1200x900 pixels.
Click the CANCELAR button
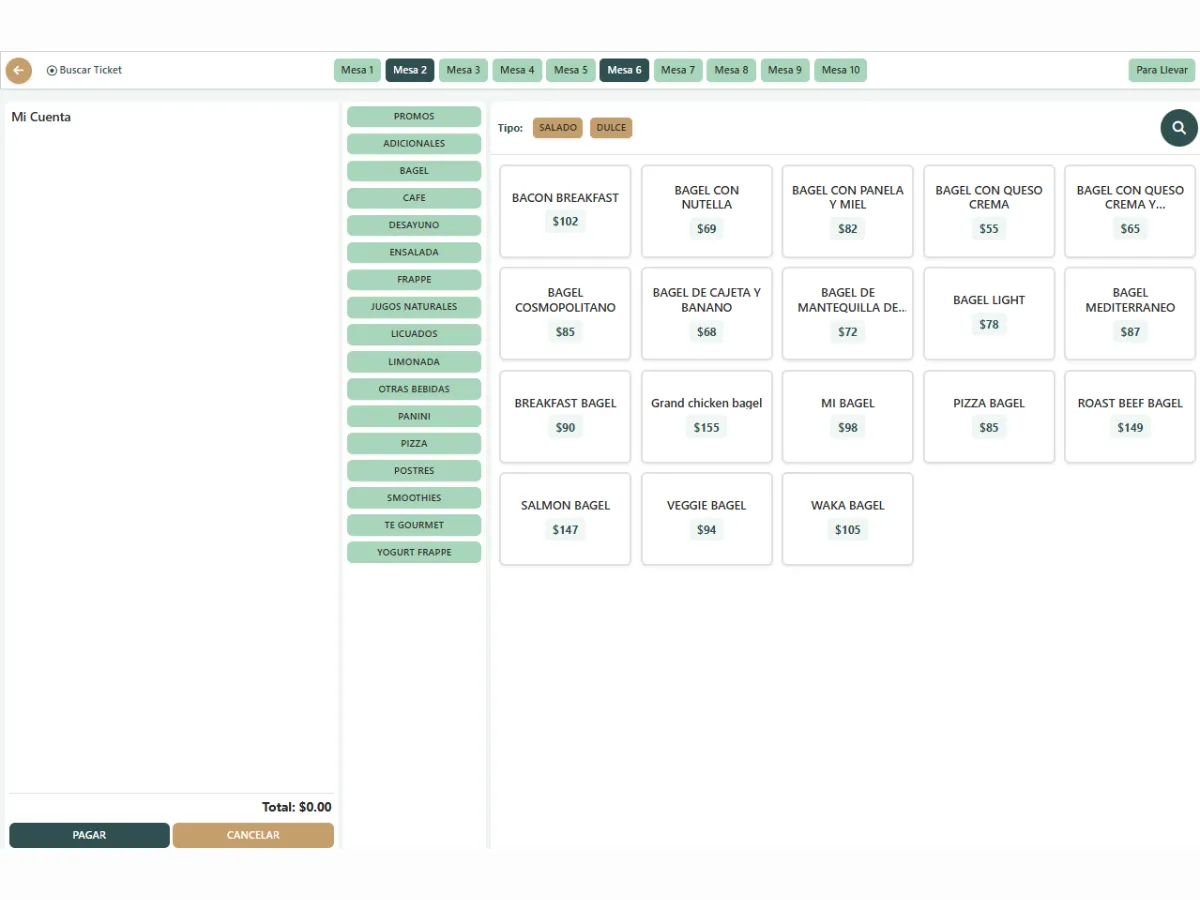click(253, 835)
